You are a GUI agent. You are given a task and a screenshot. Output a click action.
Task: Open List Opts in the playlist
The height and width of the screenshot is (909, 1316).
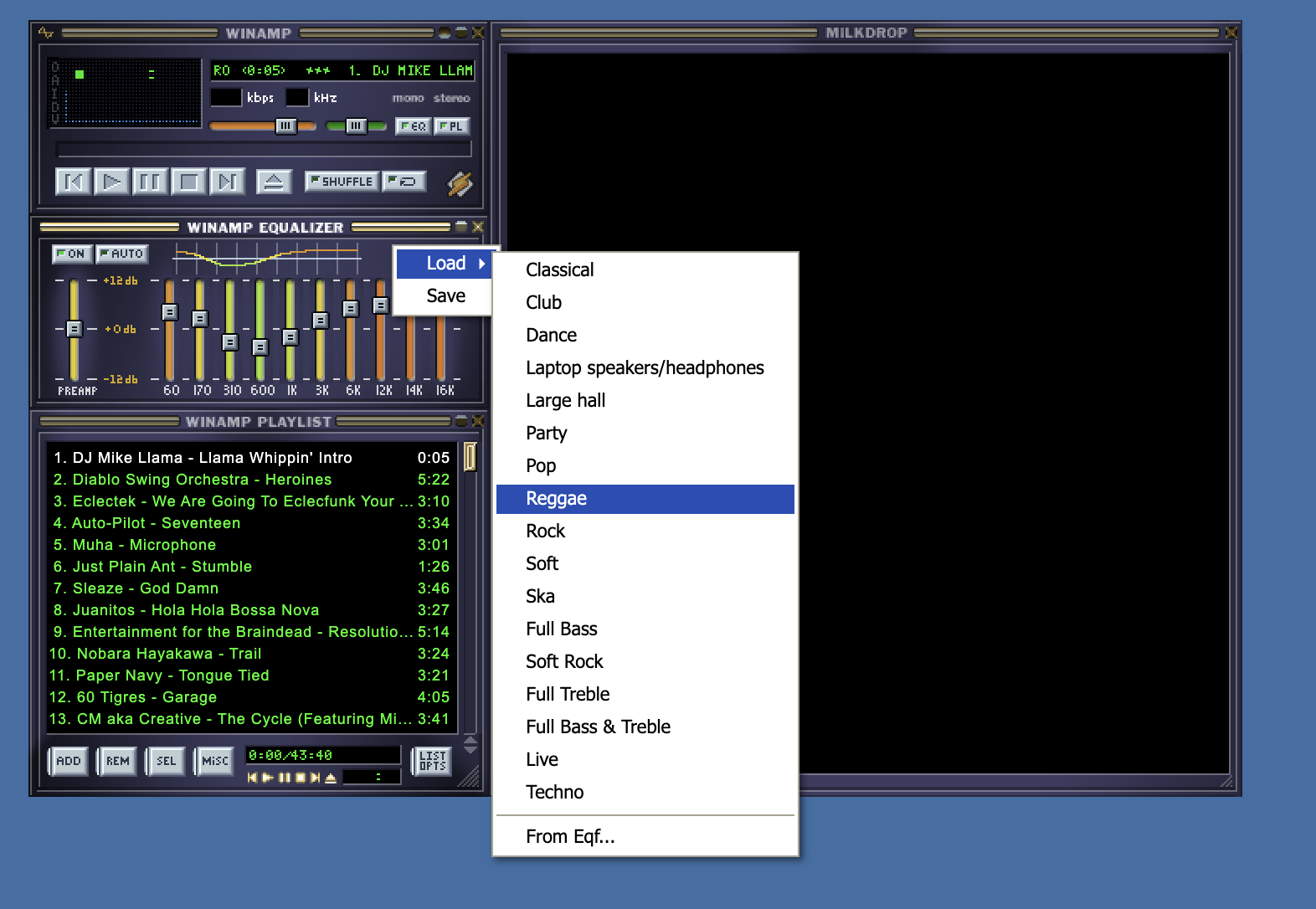coord(432,761)
